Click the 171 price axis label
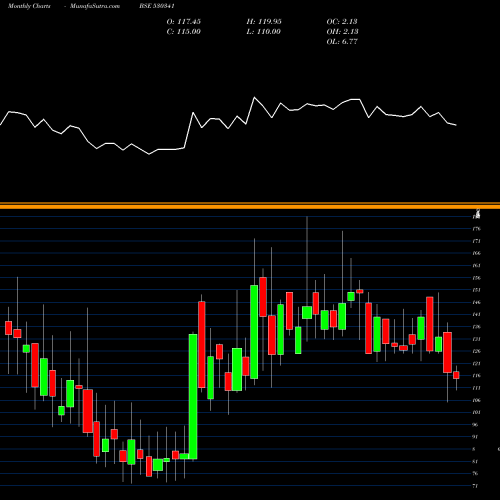Screen dimensions: 500x500 [x=476, y=241]
